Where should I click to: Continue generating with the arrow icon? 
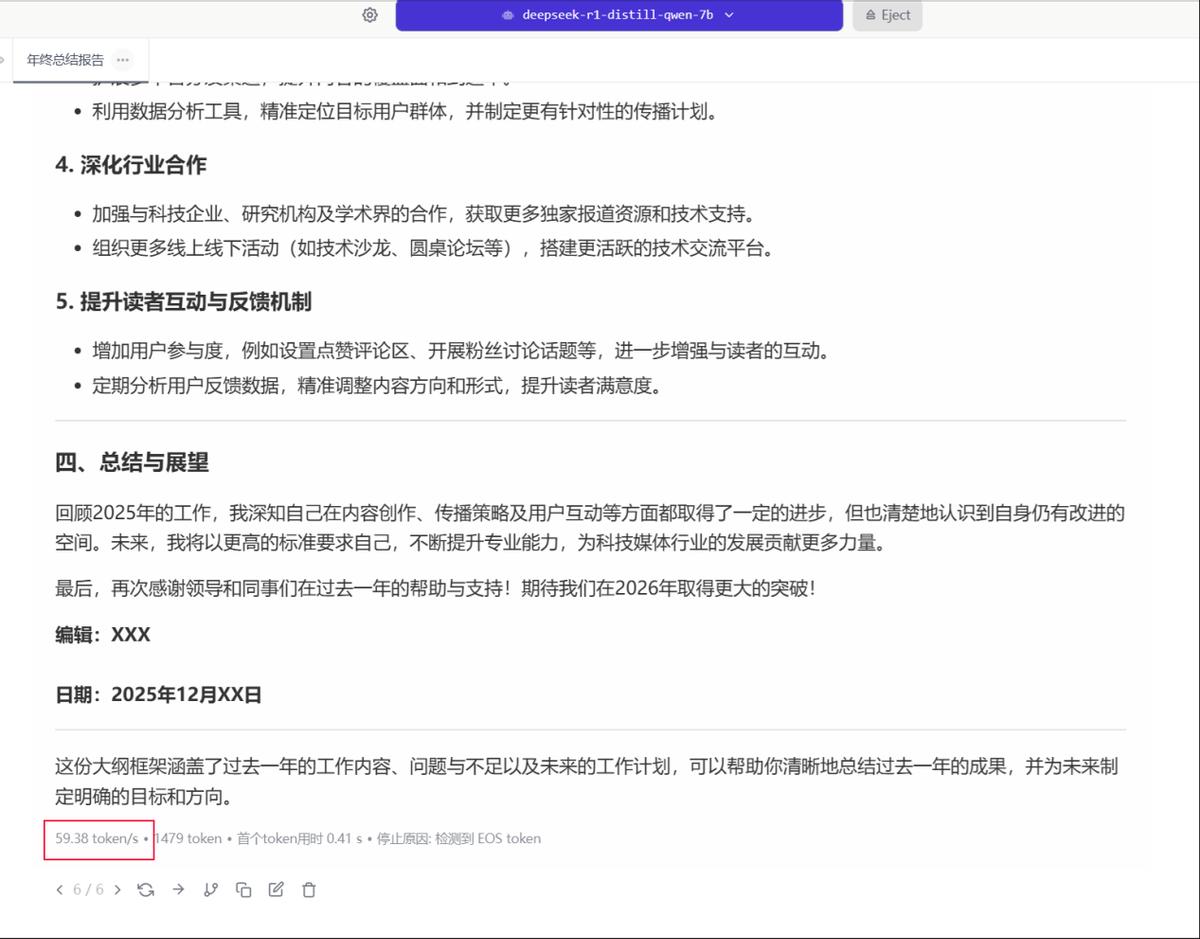tap(179, 889)
